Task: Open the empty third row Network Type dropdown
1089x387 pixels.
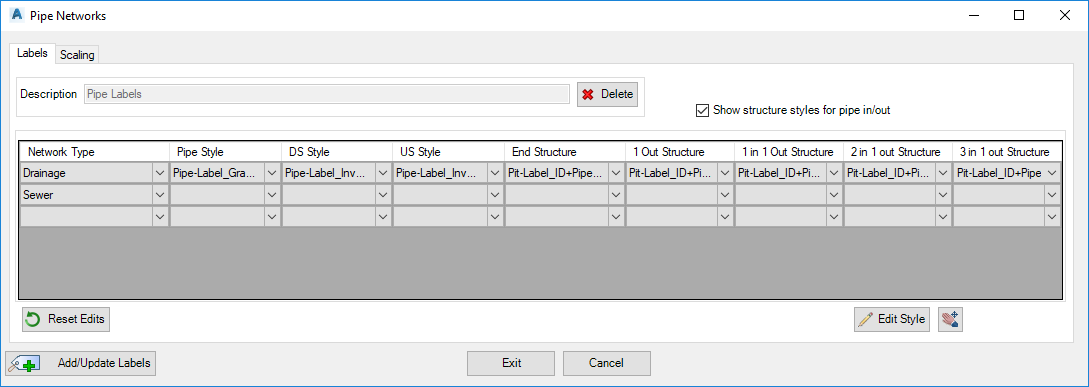Action: (x=160, y=217)
